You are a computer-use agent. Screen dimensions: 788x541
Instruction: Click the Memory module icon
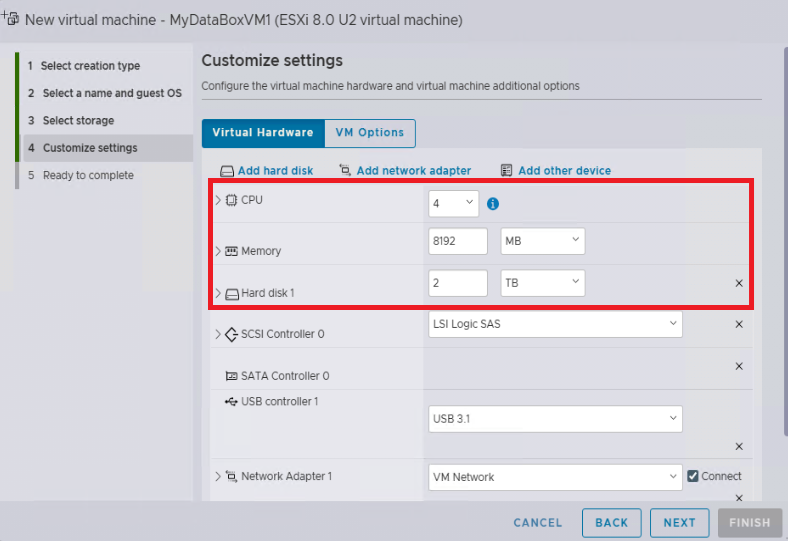231,251
